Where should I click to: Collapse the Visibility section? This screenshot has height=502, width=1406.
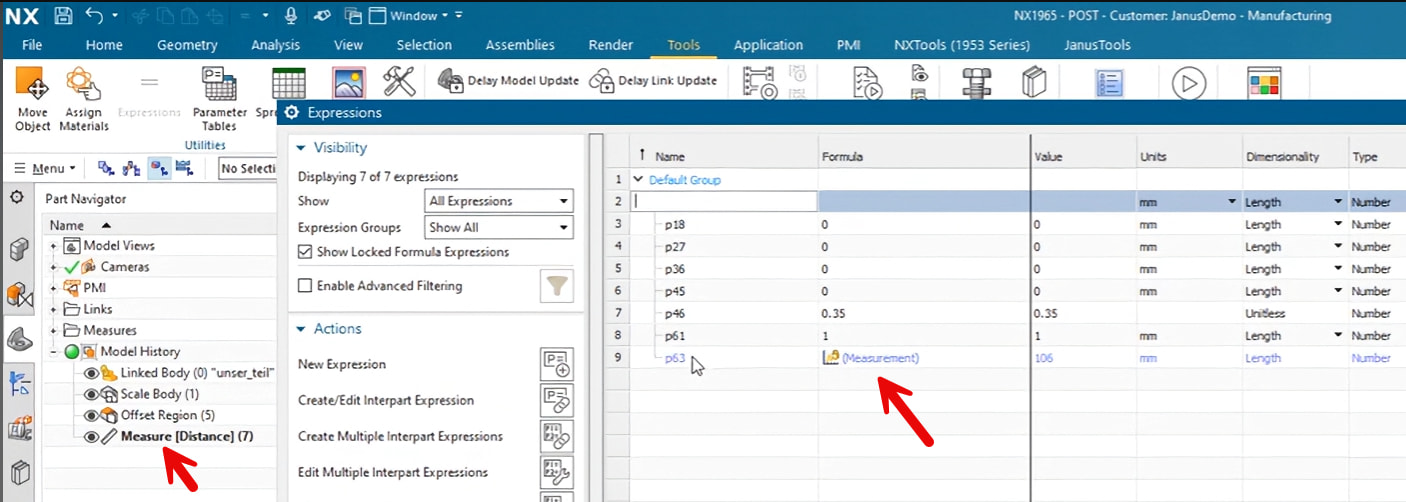[x=301, y=148]
